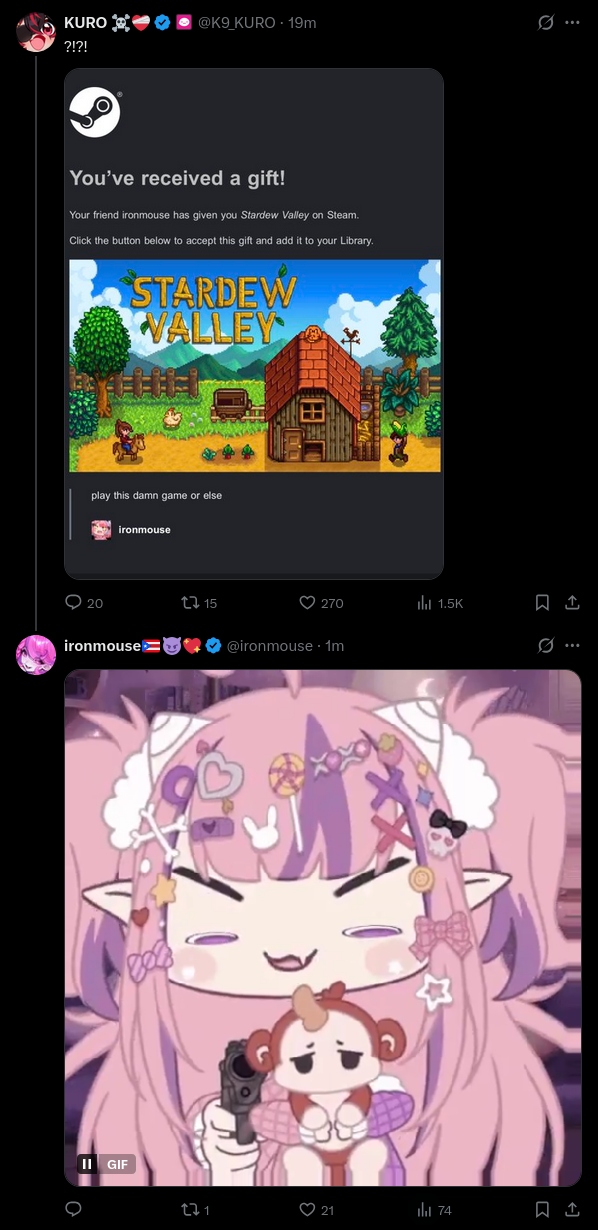Open Grok icon on ironmouse's reply
The image size is (598, 1230).
(546, 646)
